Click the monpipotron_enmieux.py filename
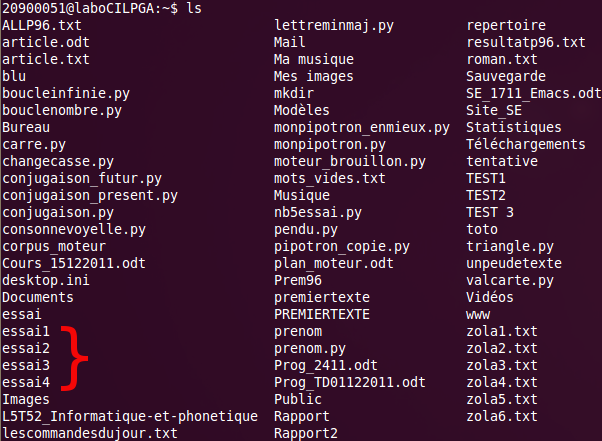Image resolution: width=602 pixels, height=441 pixels. (x=362, y=128)
